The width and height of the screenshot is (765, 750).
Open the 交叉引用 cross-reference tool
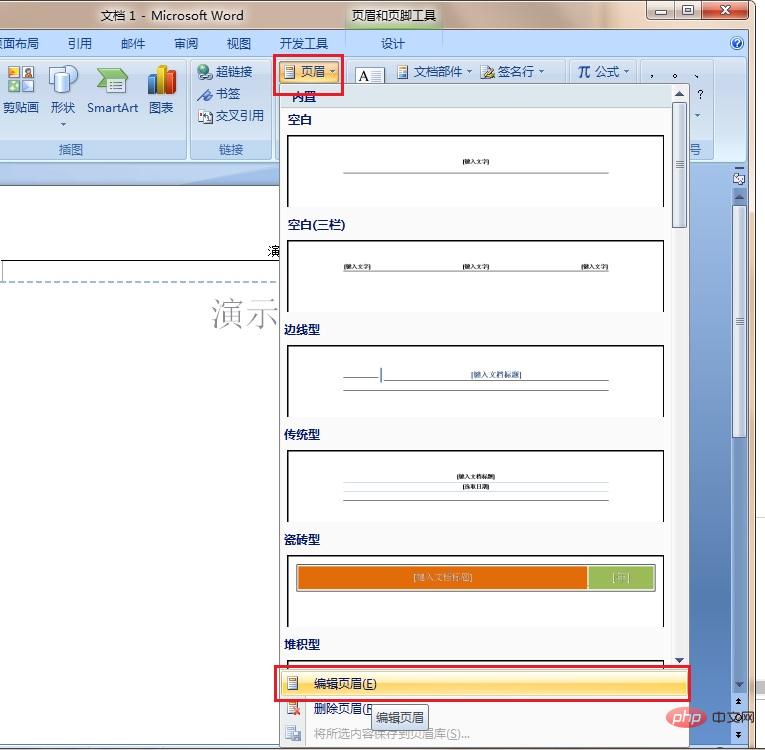tap(231, 116)
